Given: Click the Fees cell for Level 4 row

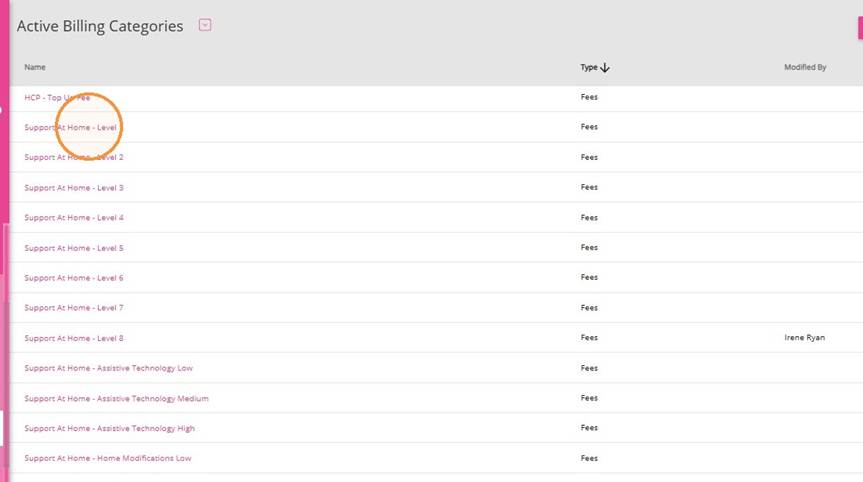Looking at the screenshot, I should pyautogui.click(x=589, y=217).
